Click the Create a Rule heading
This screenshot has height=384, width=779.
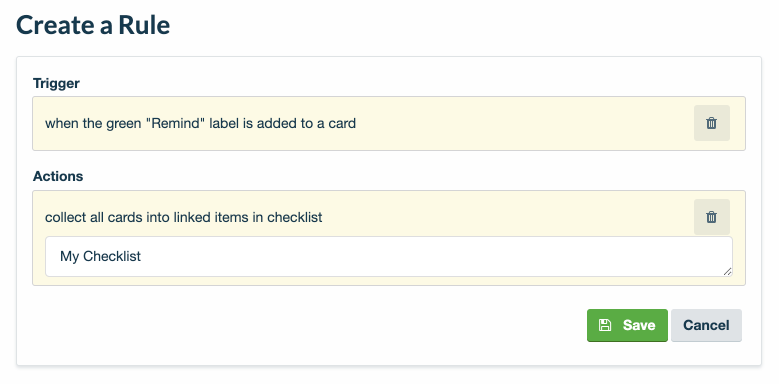tap(93, 25)
